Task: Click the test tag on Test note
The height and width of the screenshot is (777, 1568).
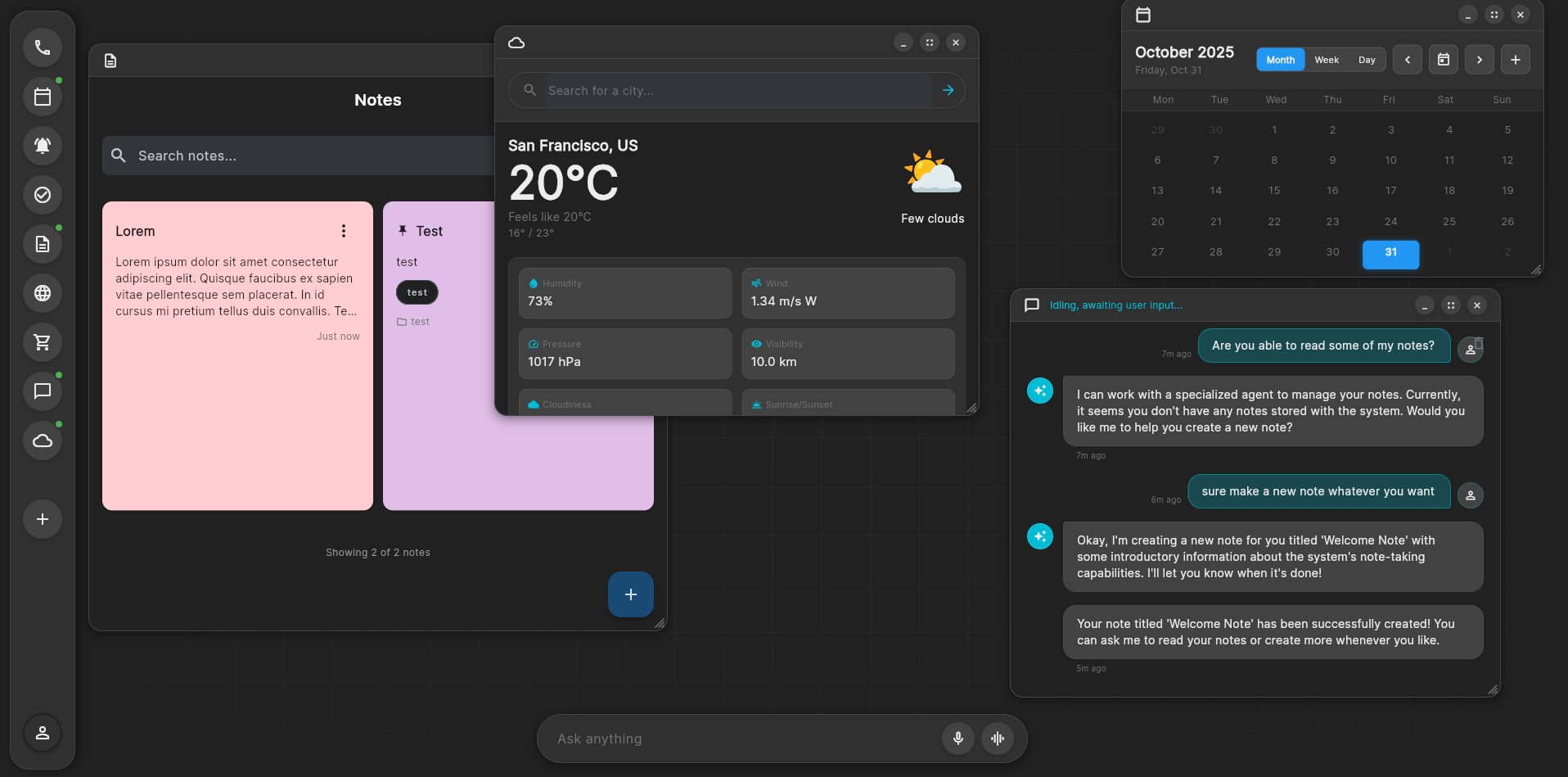Action: [x=417, y=292]
